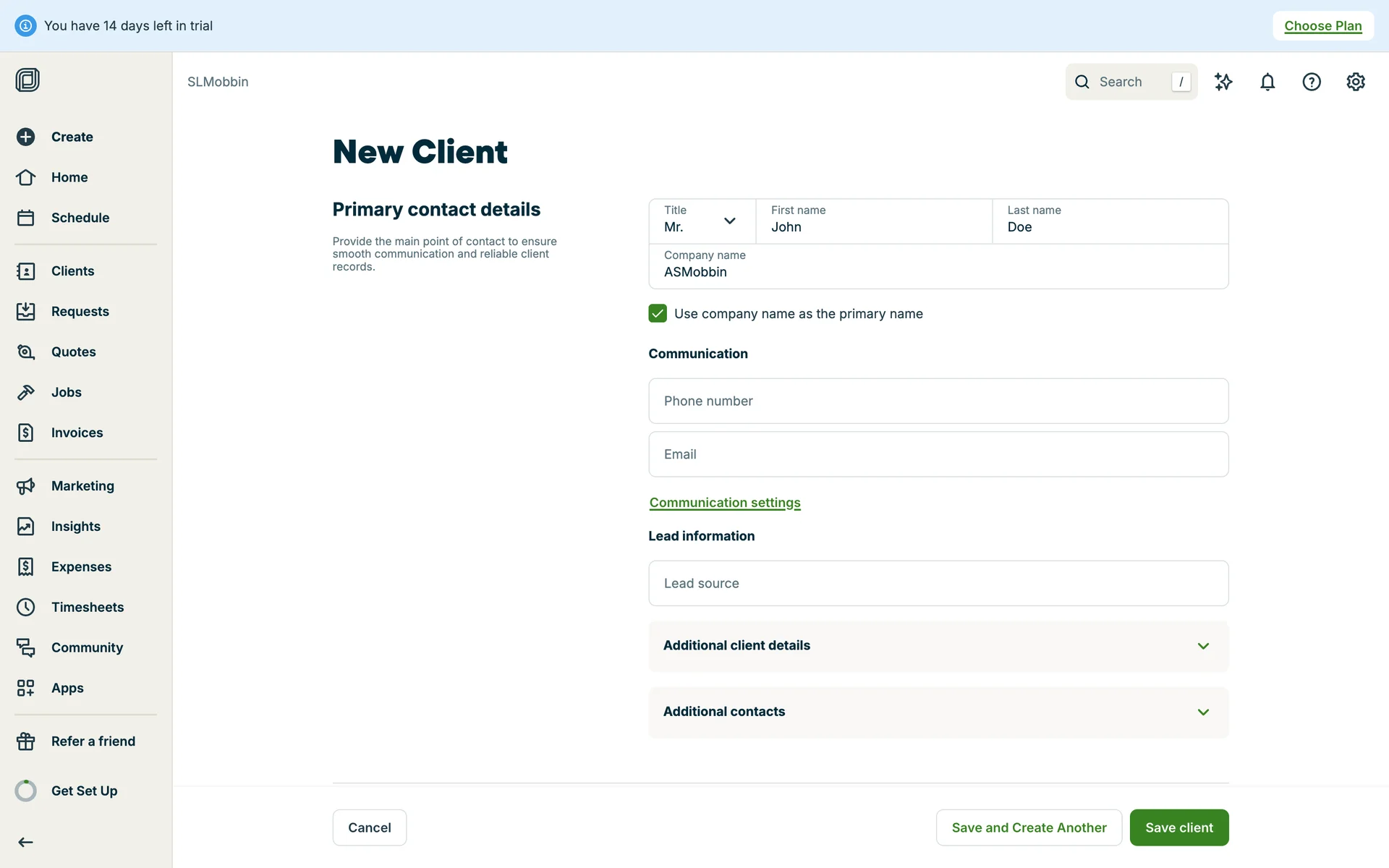Click Save and Create Another button
Image resolution: width=1389 pixels, height=868 pixels.
1029,827
